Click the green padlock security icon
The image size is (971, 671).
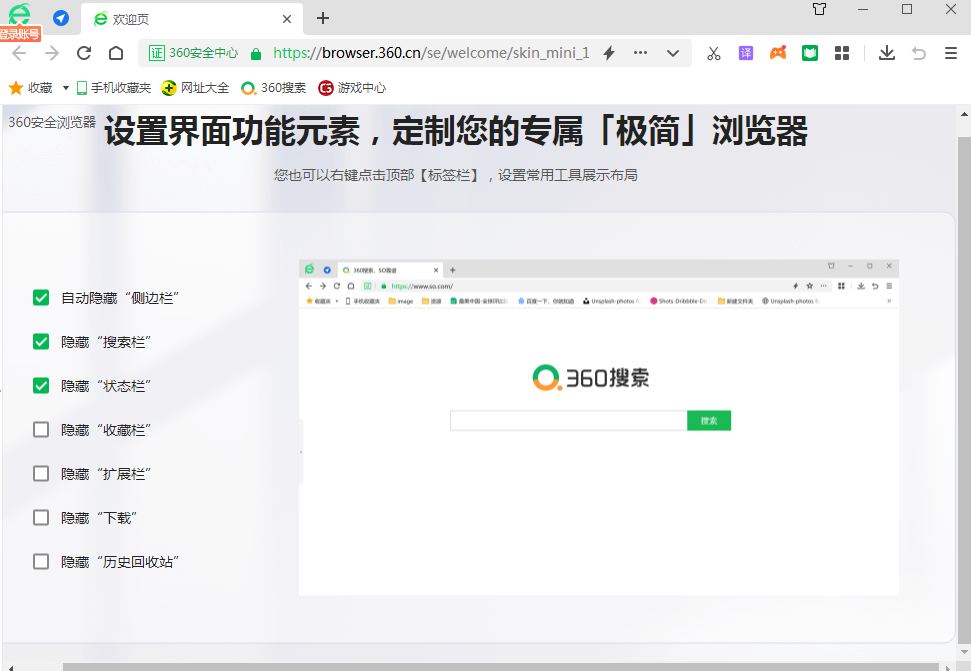256,54
